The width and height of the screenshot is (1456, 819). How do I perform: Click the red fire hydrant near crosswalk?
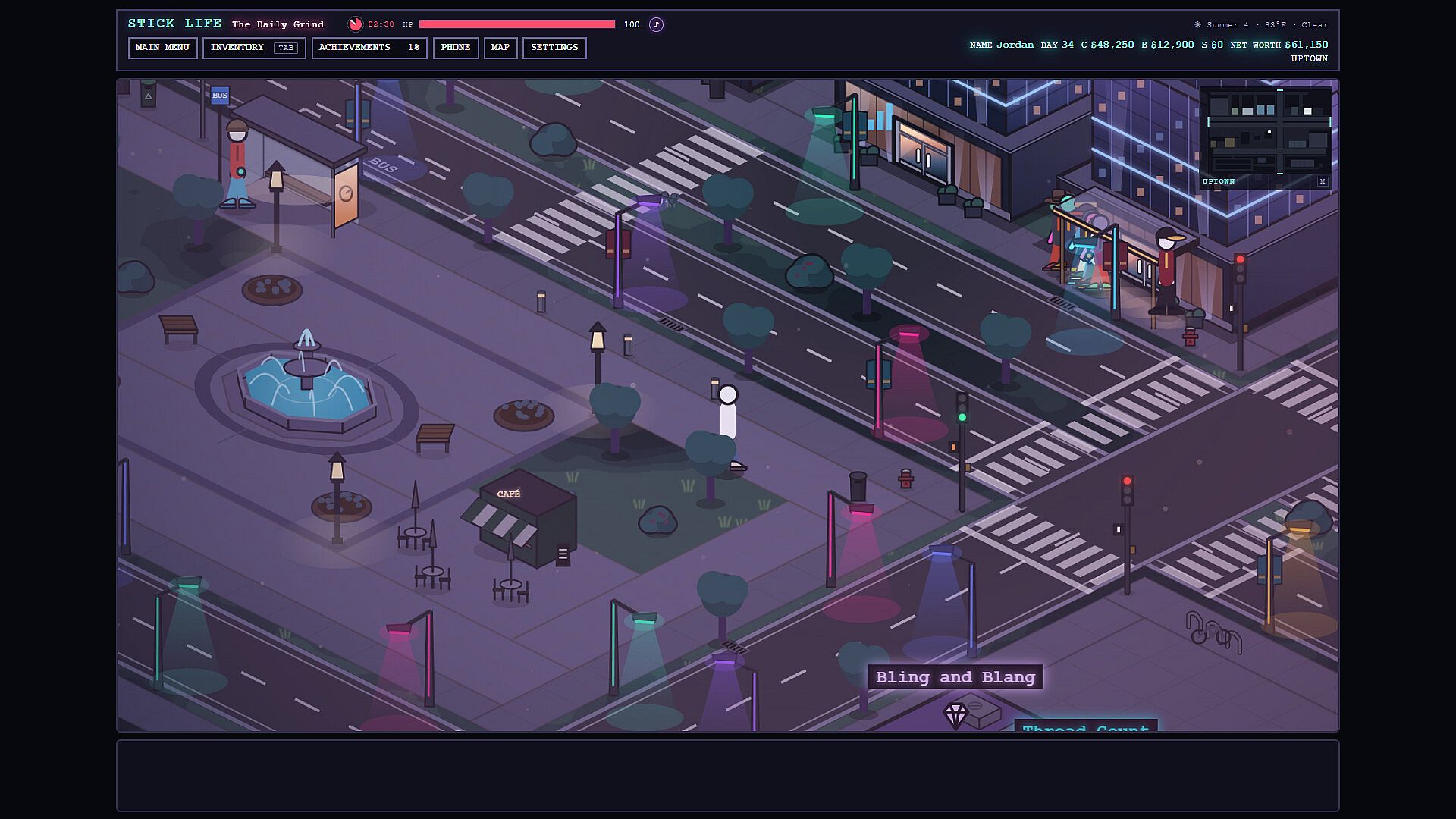[906, 479]
